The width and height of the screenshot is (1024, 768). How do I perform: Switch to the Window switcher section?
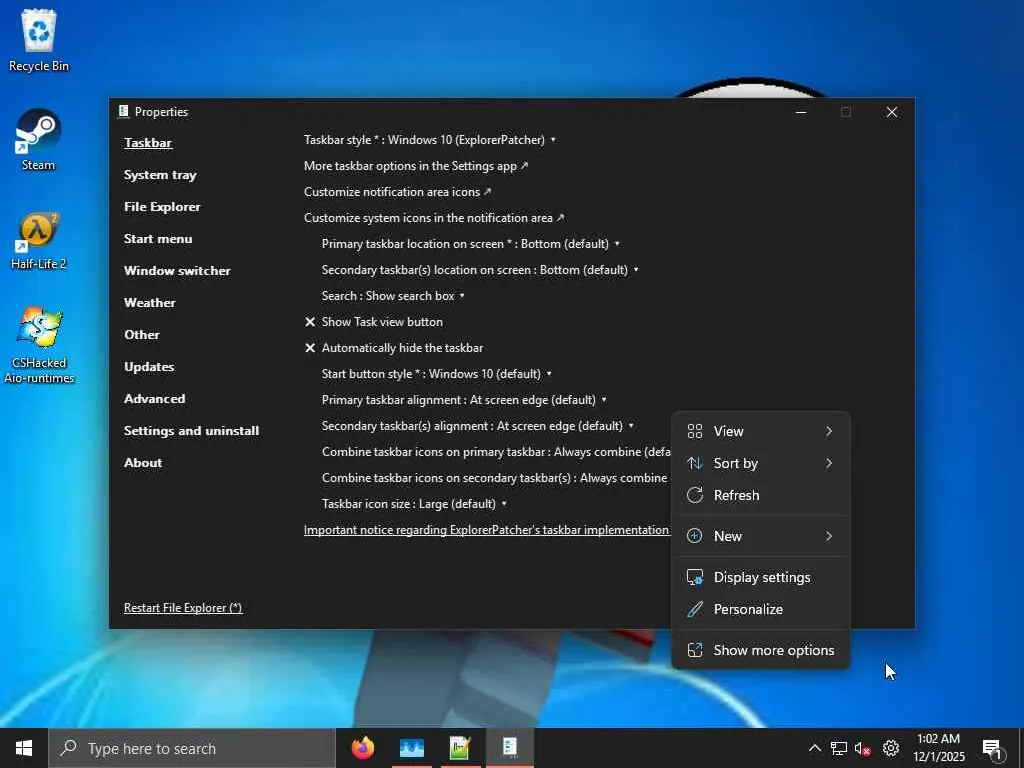(x=177, y=271)
